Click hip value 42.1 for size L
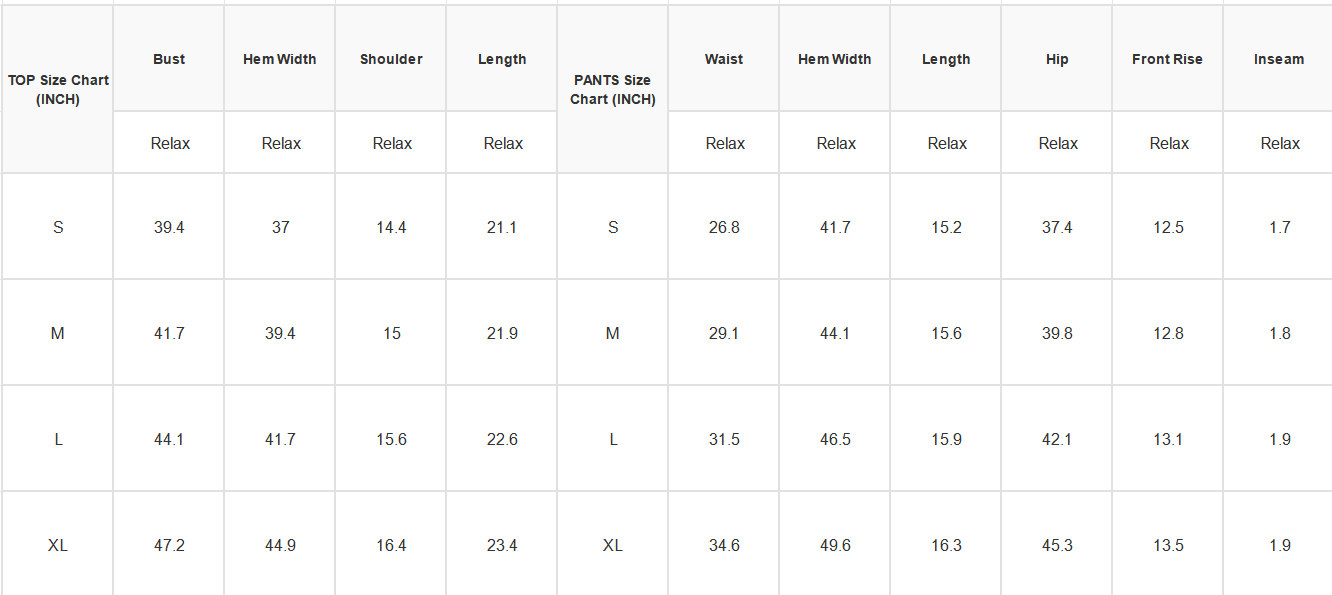 point(1057,439)
